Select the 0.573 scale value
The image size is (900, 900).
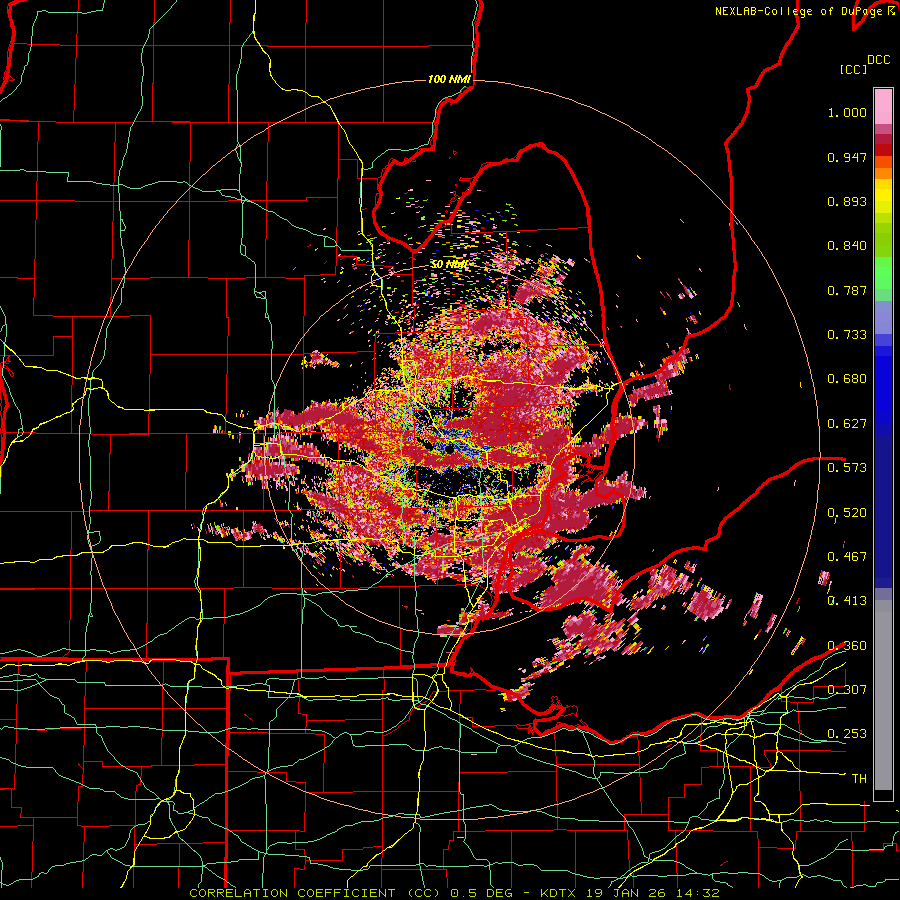point(847,468)
